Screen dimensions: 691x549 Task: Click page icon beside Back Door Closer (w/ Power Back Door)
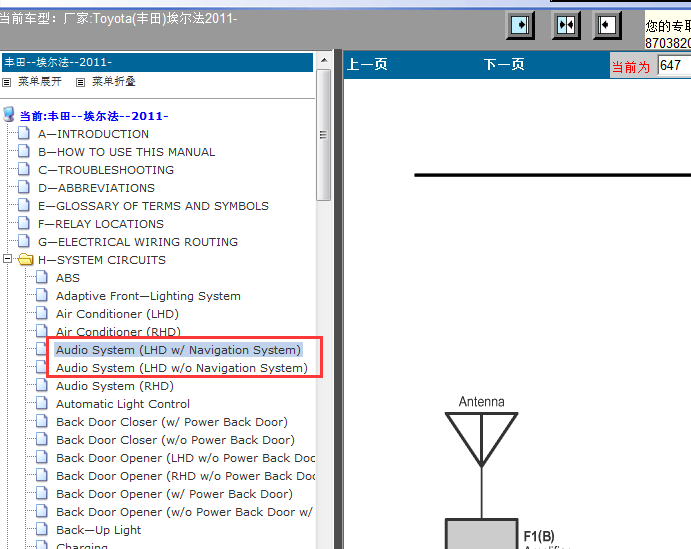coord(42,421)
